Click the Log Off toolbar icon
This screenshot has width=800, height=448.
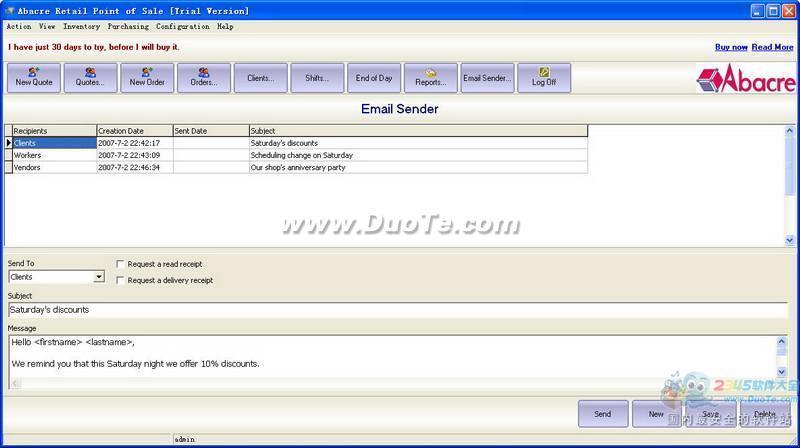[x=544, y=78]
